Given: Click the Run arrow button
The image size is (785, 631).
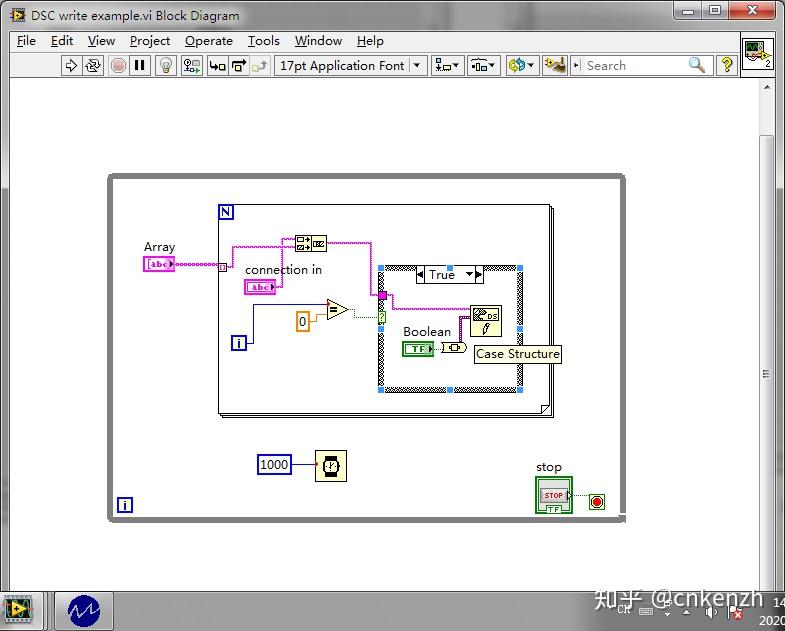Looking at the screenshot, I should coord(71,66).
